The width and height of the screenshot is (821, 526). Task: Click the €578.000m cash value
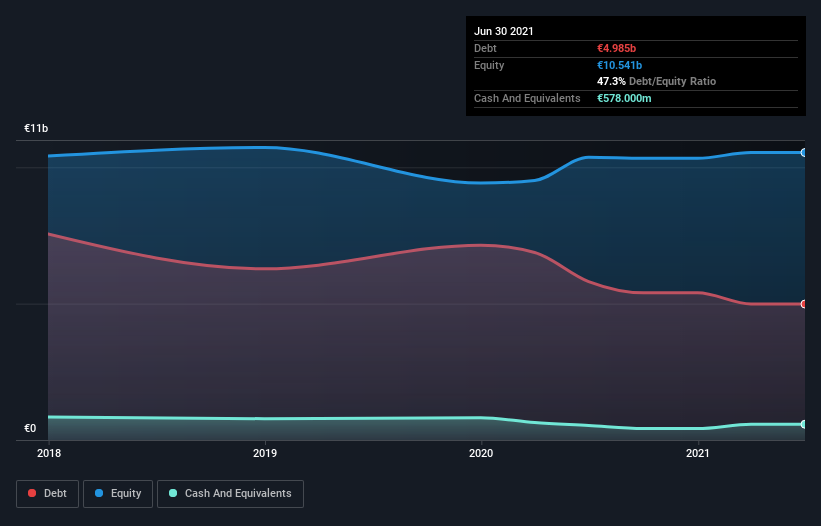tap(624, 98)
